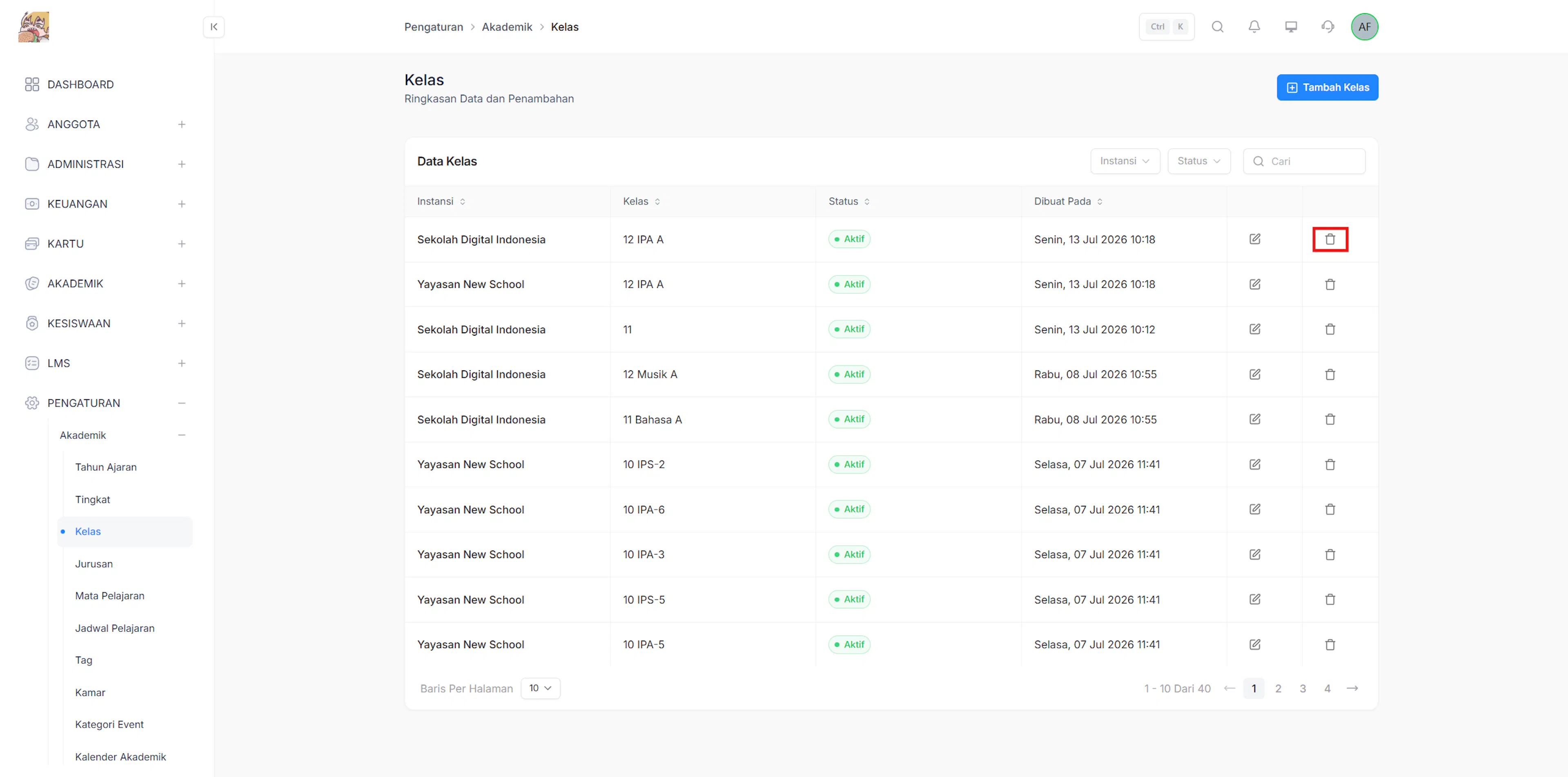1568x777 pixels.
Task: Edit the 10 IPA-6 row
Action: [1254, 509]
